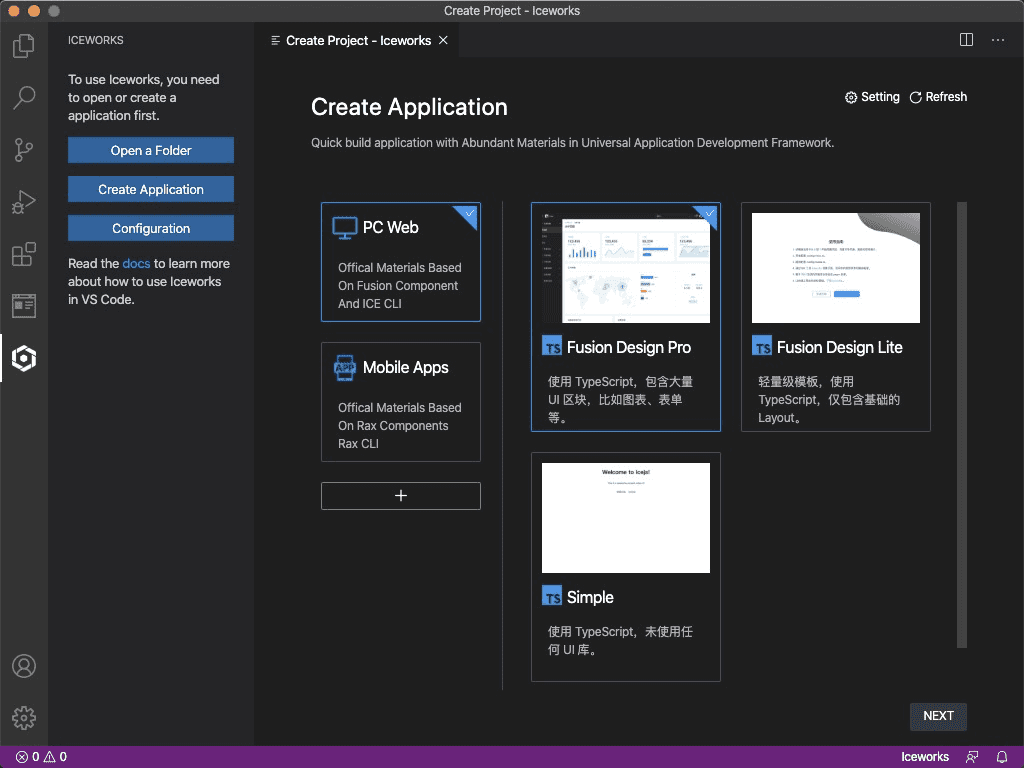The height and width of the screenshot is (768, 1024).
Task: Click the TS badge on Simple template
Action: tap(552, 596)
